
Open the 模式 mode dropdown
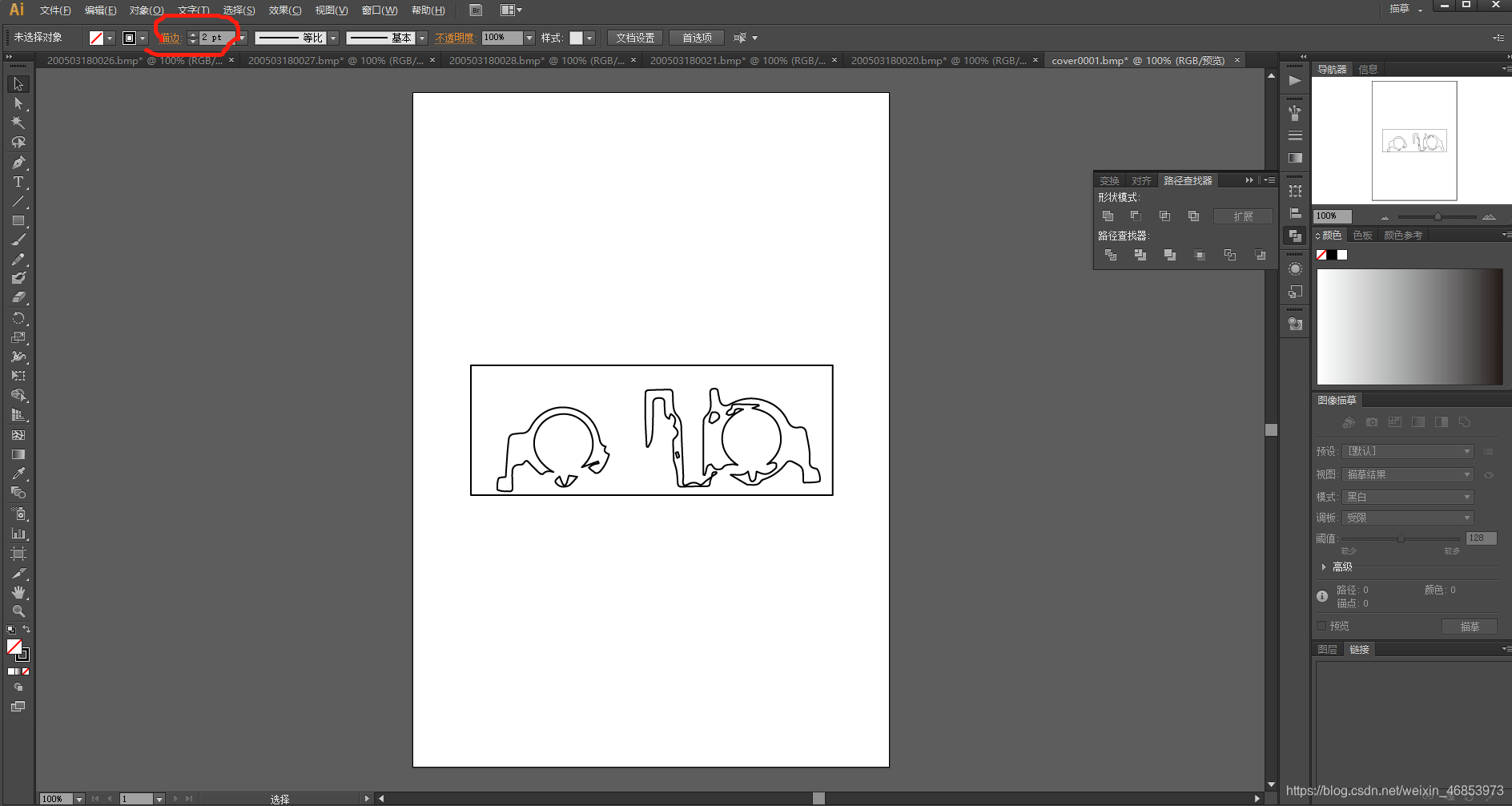point(1408,497)
